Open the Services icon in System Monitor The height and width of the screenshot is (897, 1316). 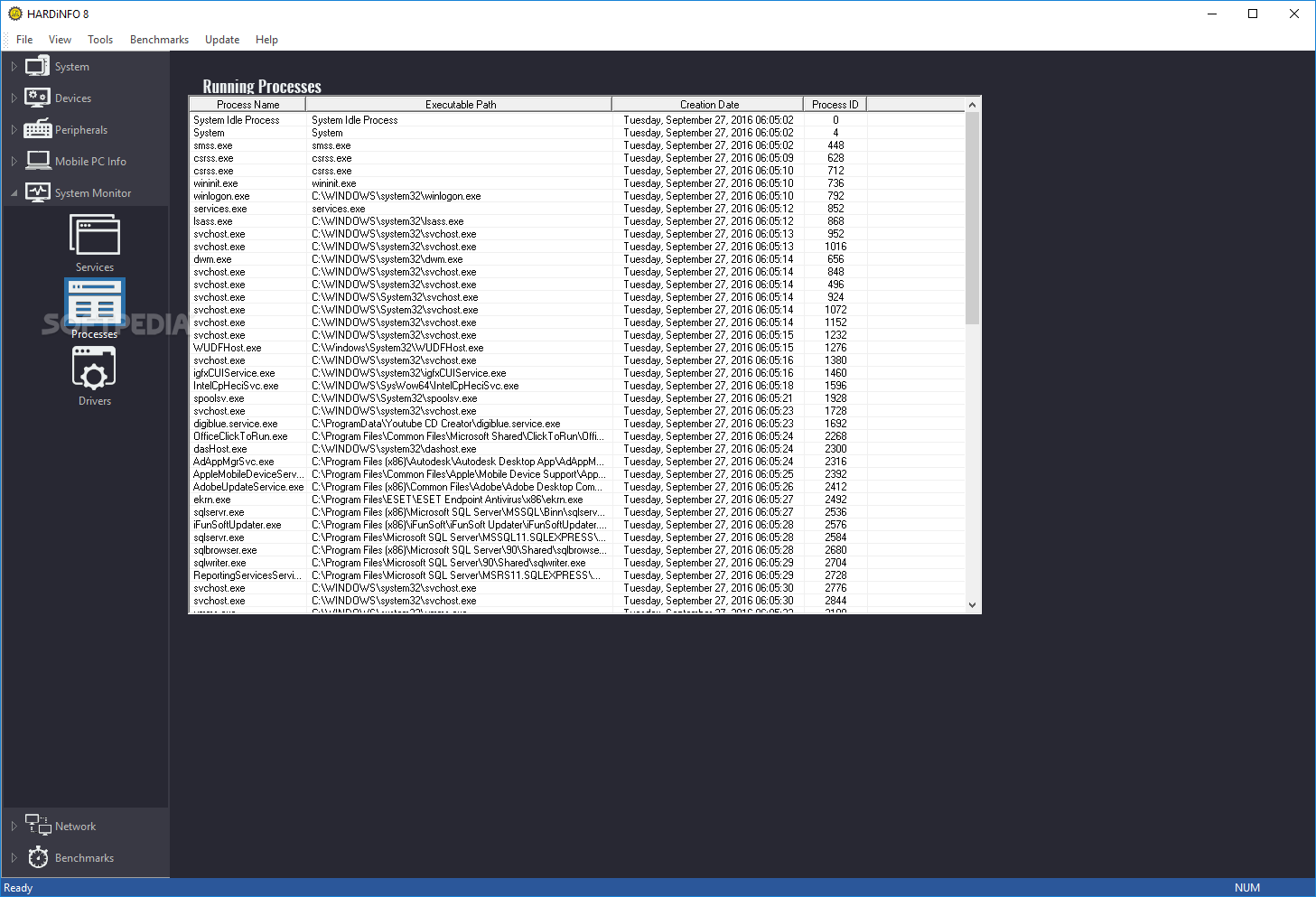pyautogui.click(x=95, y=237)
